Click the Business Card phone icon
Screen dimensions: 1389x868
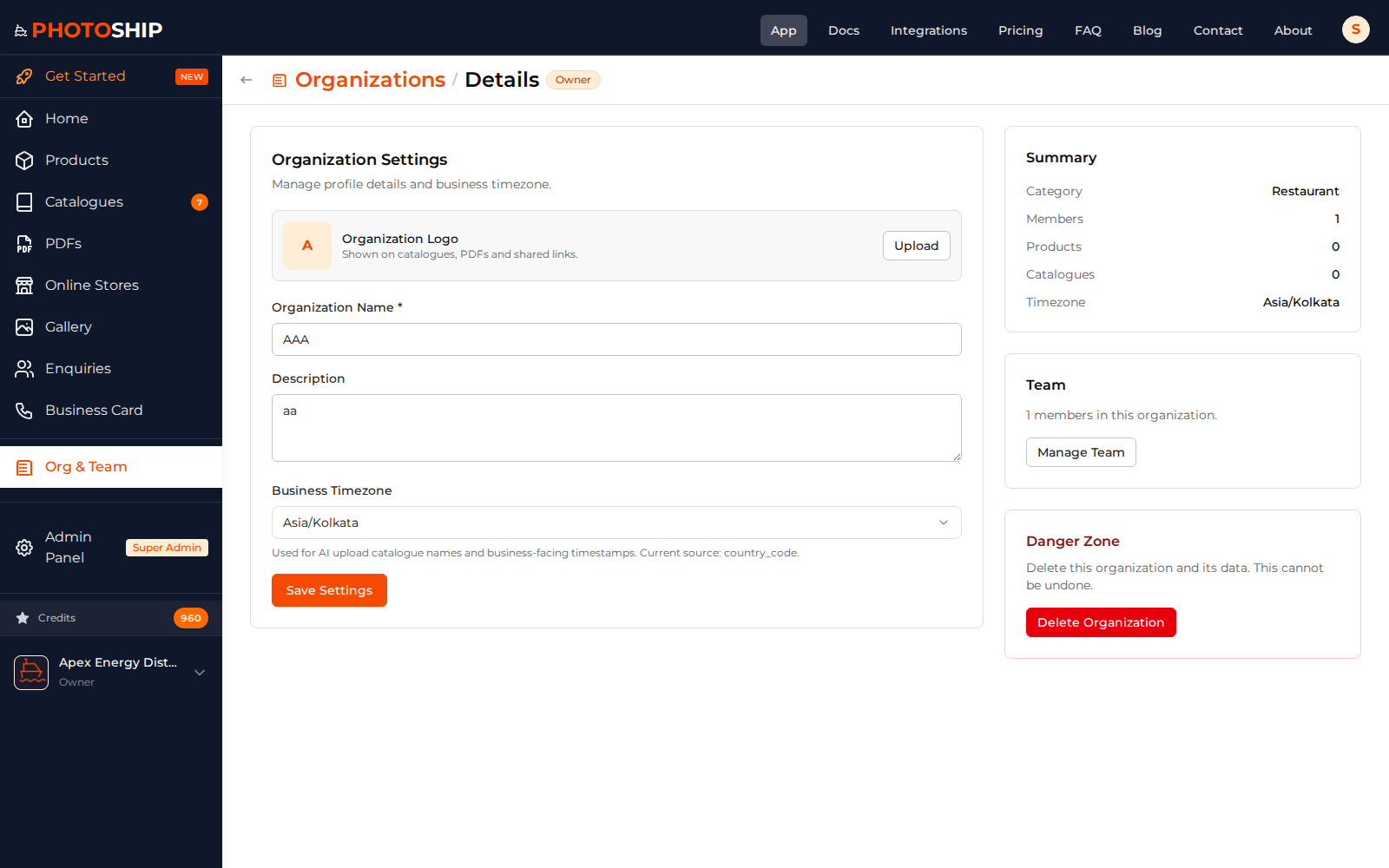coord(24,411)
